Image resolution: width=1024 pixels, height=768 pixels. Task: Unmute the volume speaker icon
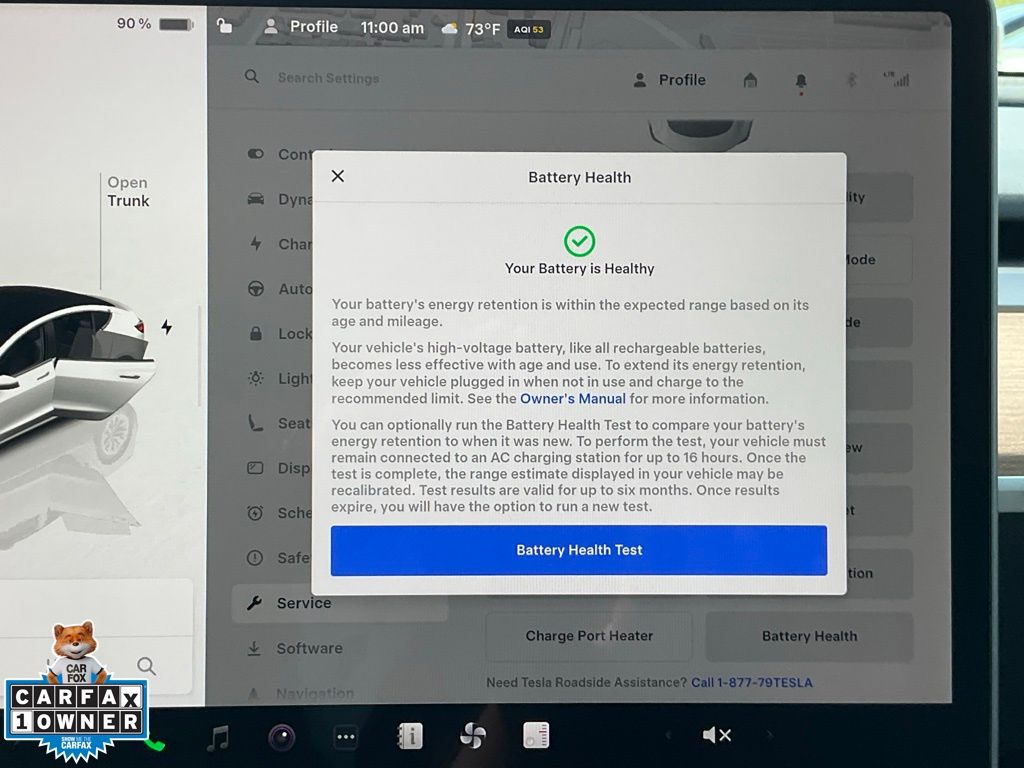[716, 736]
